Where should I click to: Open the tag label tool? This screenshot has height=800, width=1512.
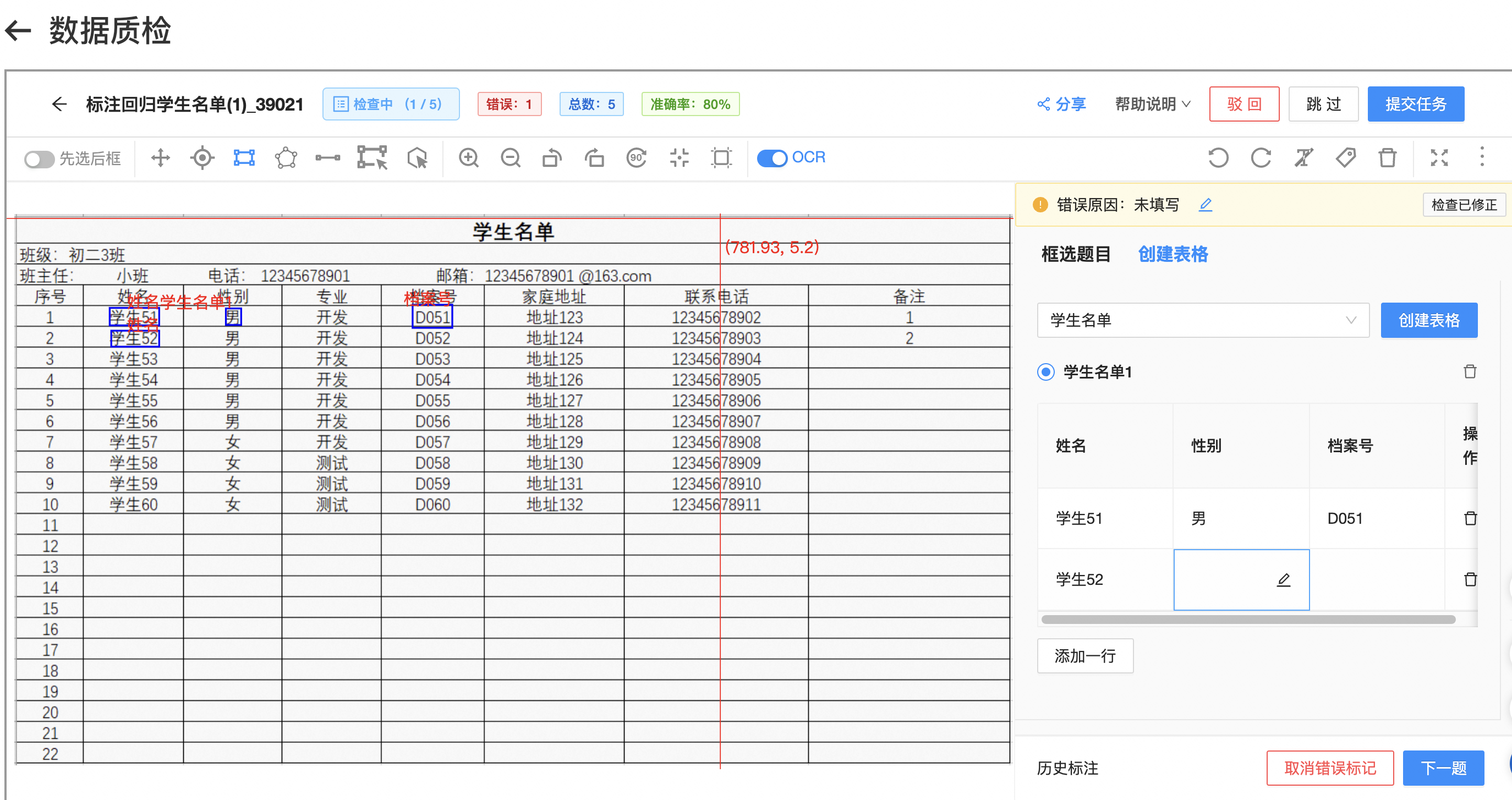[1345, 158]
